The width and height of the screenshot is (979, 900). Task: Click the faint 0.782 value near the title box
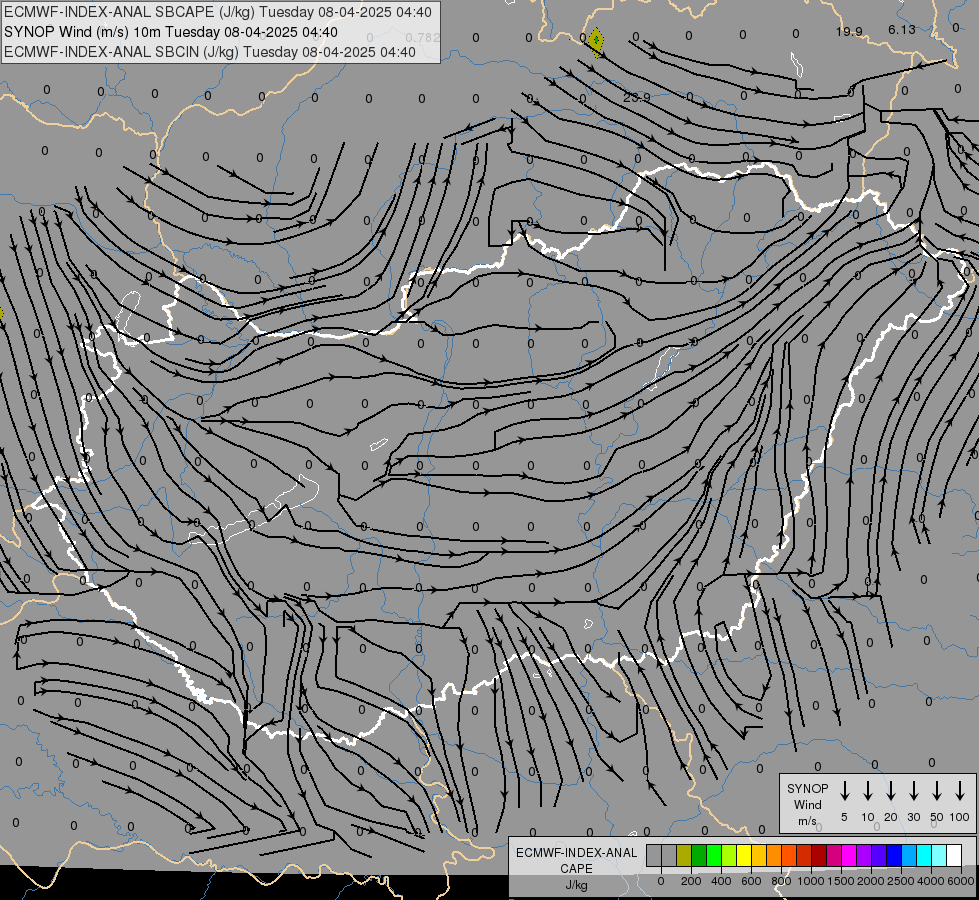pyautogui.click(x=423, y=37)
